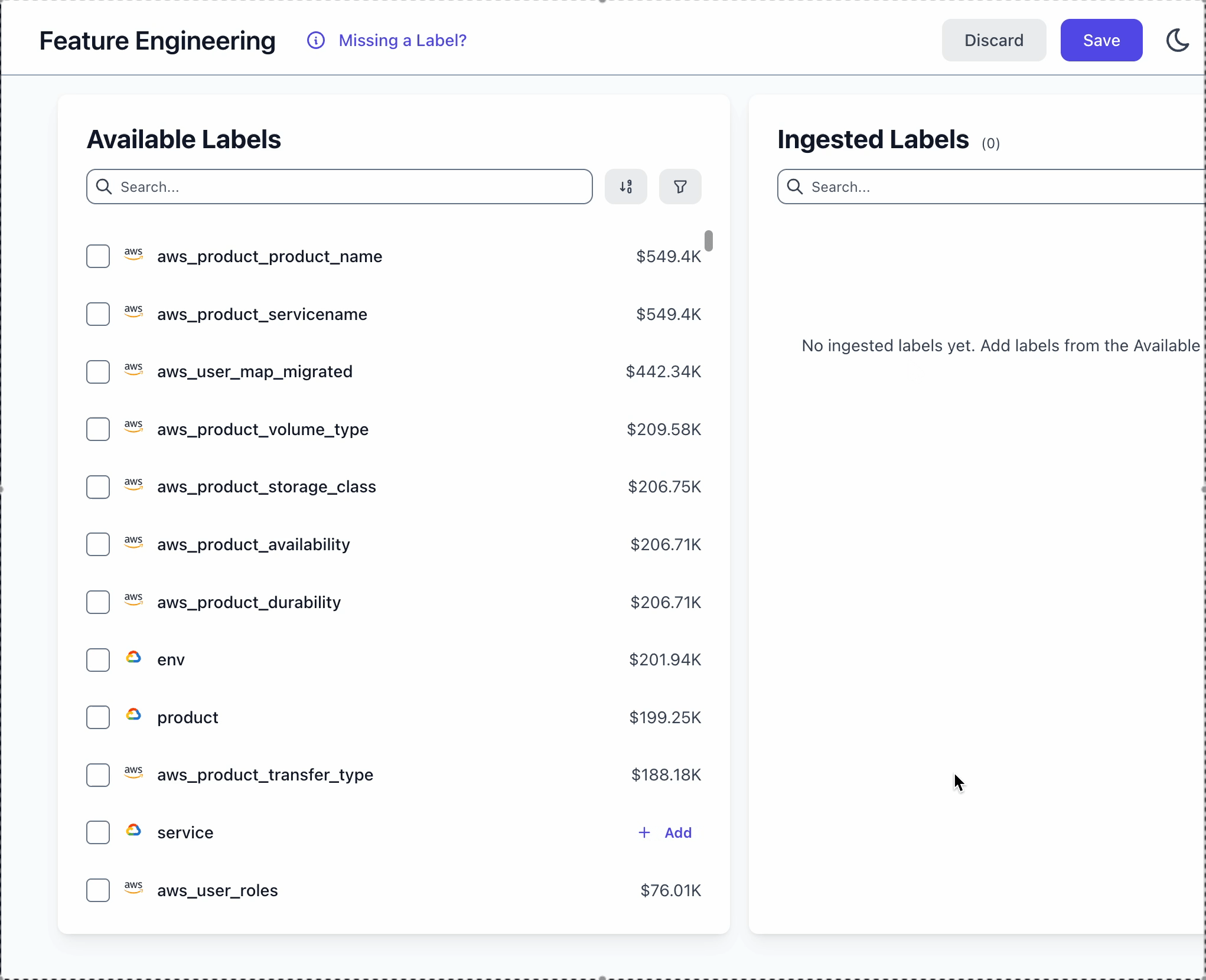Toggle dark mode moon icon

1177,40
